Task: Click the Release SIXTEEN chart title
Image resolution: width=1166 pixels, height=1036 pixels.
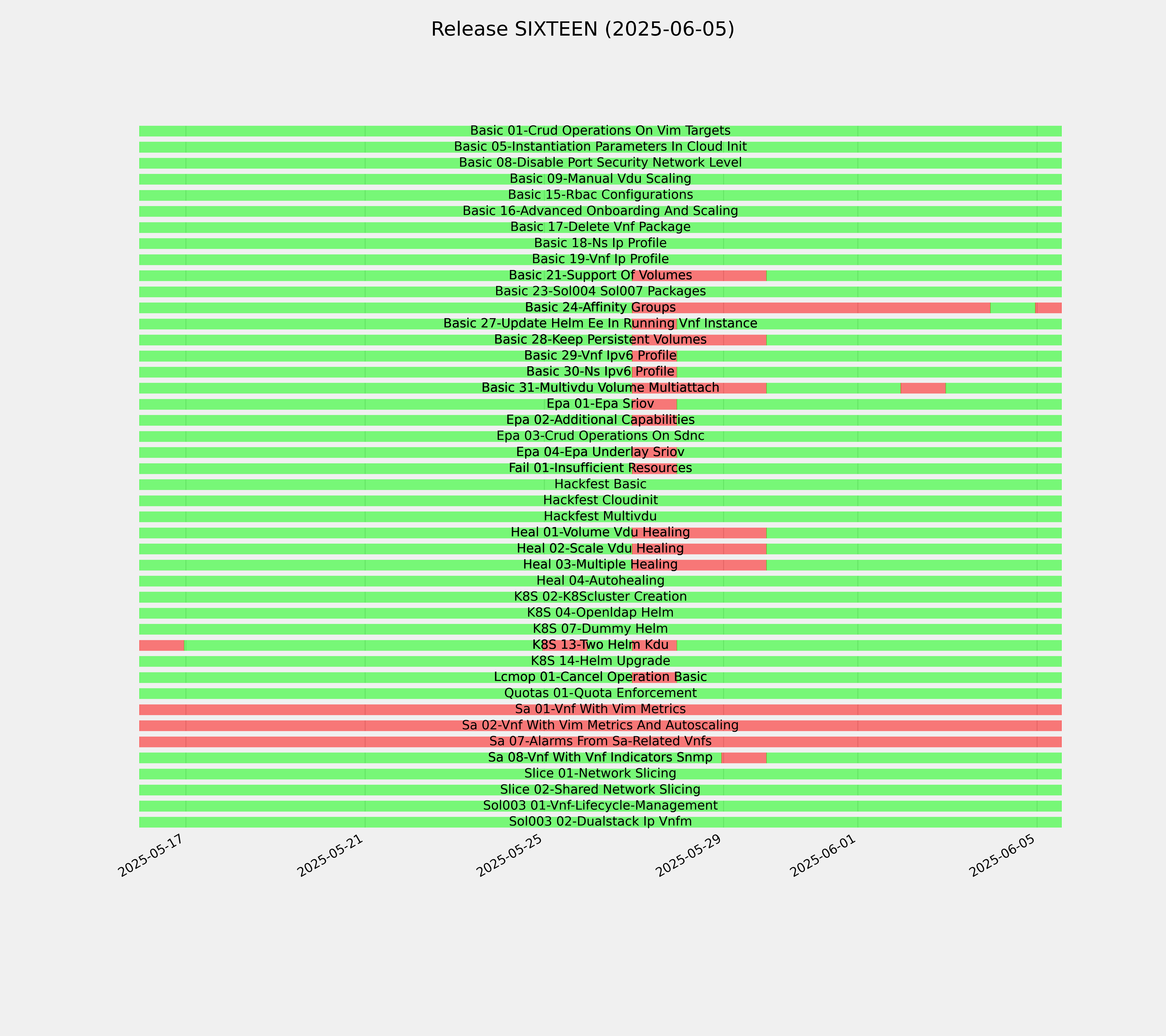Action: (582, 29)
